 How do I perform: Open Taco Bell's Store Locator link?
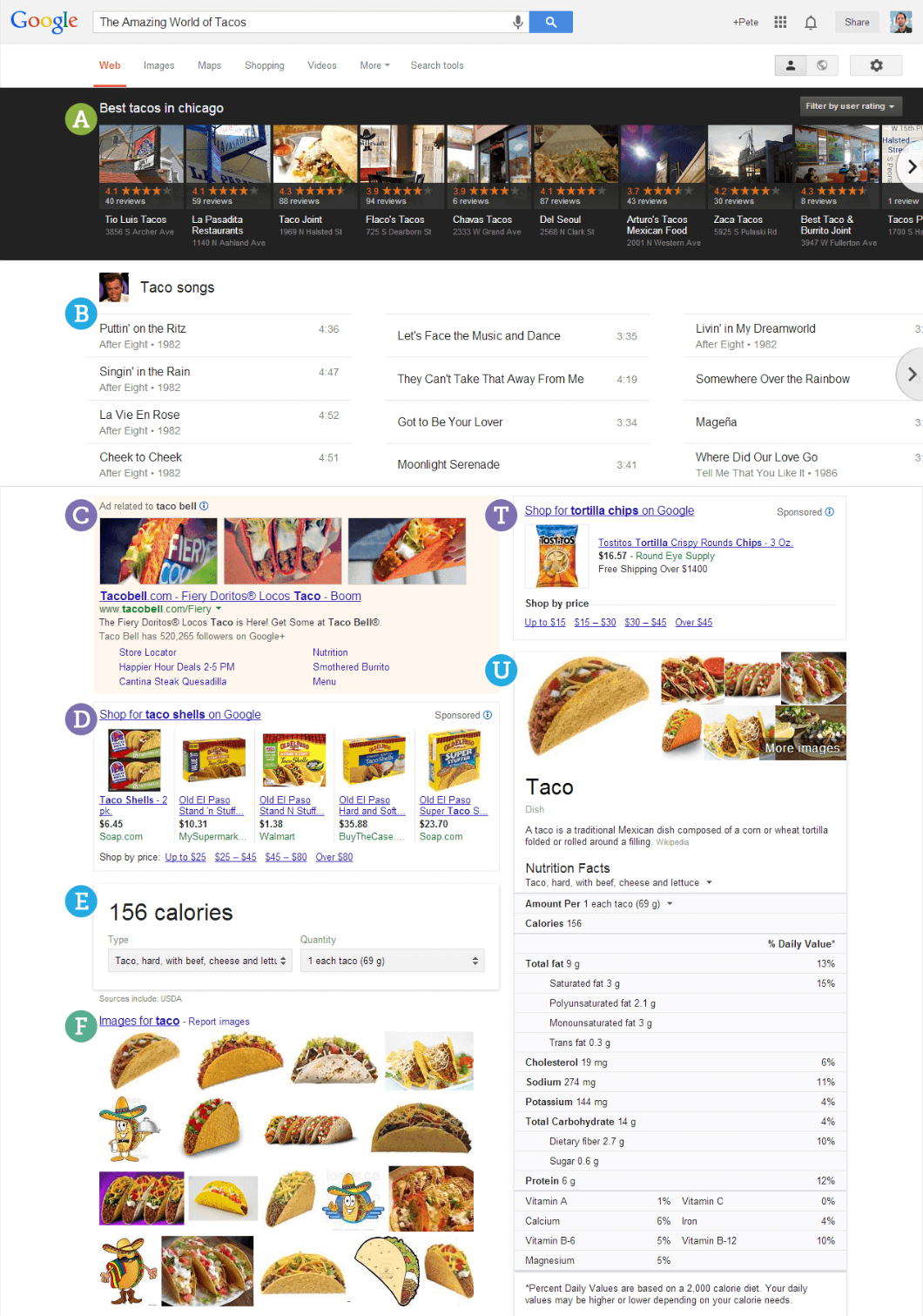(148, 652)
